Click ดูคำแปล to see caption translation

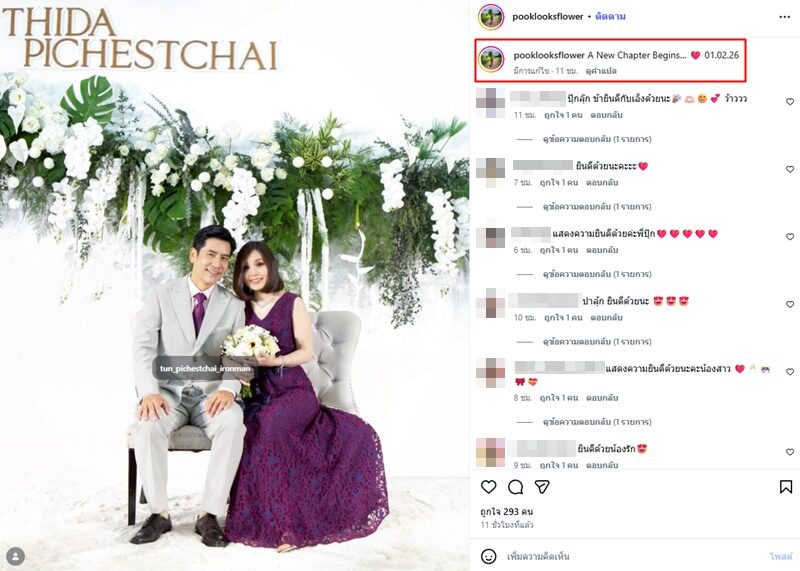(601, 71)
